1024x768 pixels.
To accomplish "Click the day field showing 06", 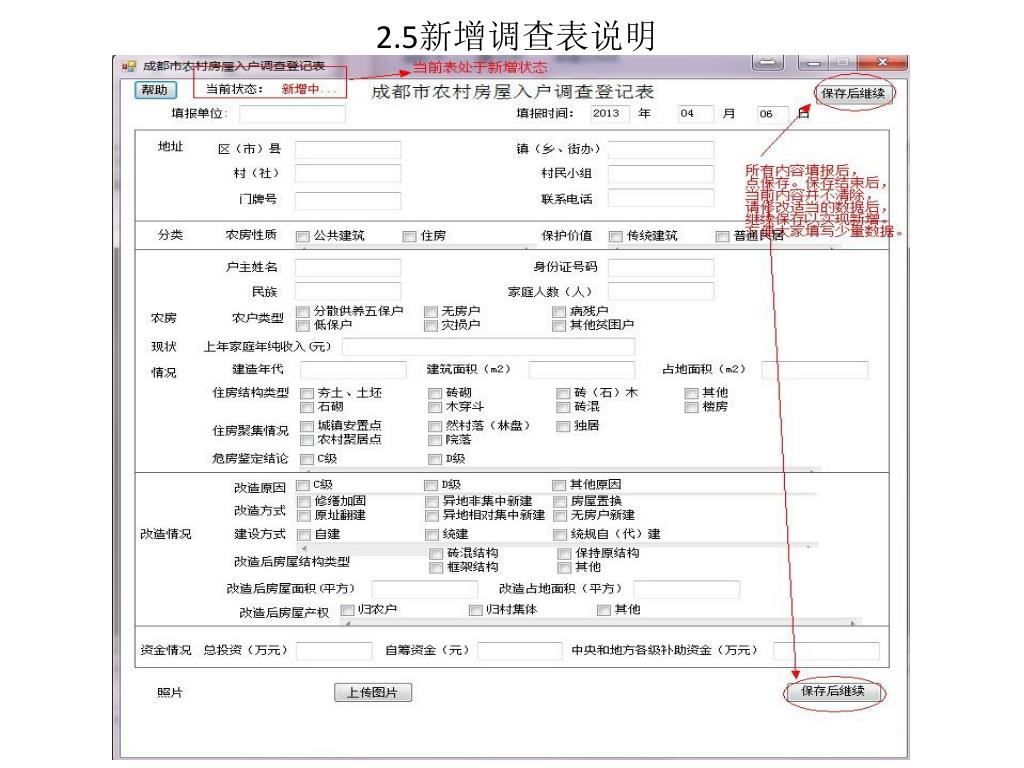I will coord(772,114).
